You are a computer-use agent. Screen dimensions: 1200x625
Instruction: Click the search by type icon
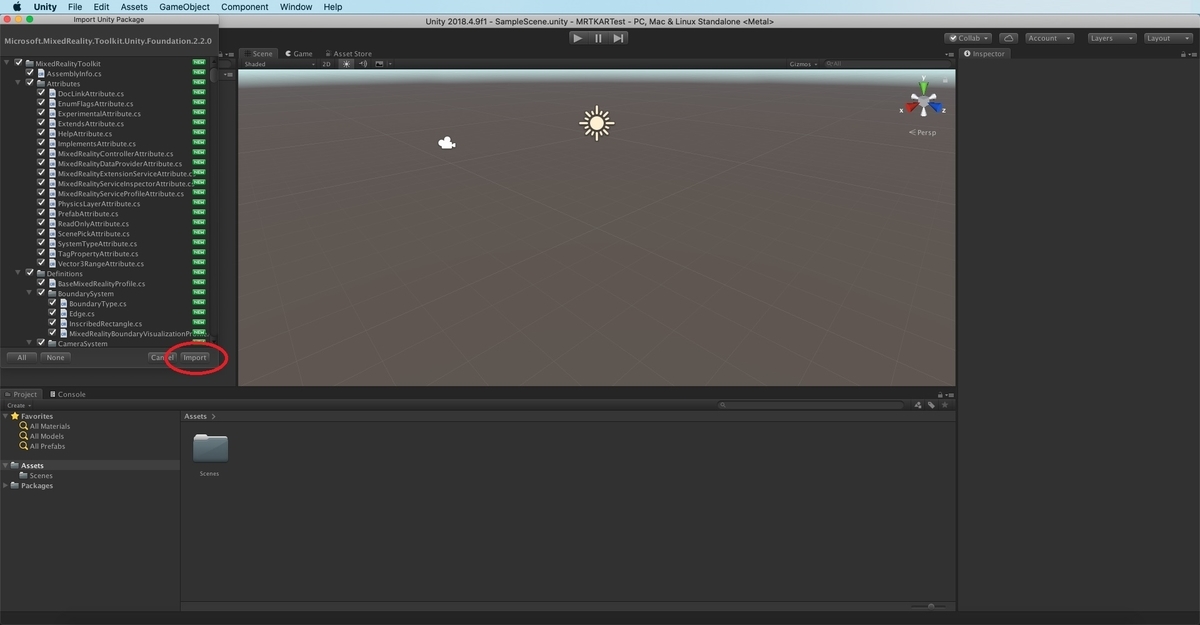pos(918,405)
